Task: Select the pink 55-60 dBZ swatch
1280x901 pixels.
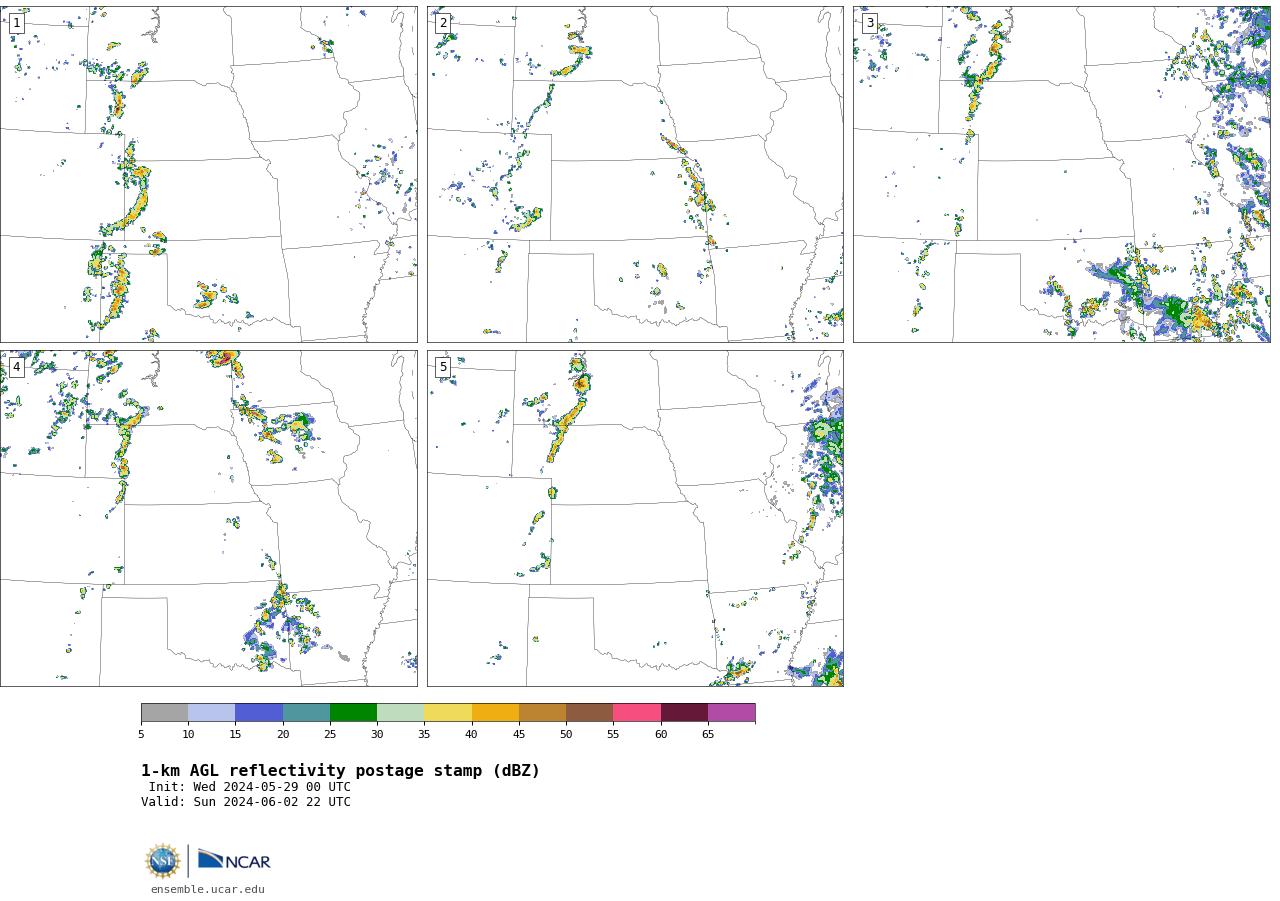Action: 637,712
